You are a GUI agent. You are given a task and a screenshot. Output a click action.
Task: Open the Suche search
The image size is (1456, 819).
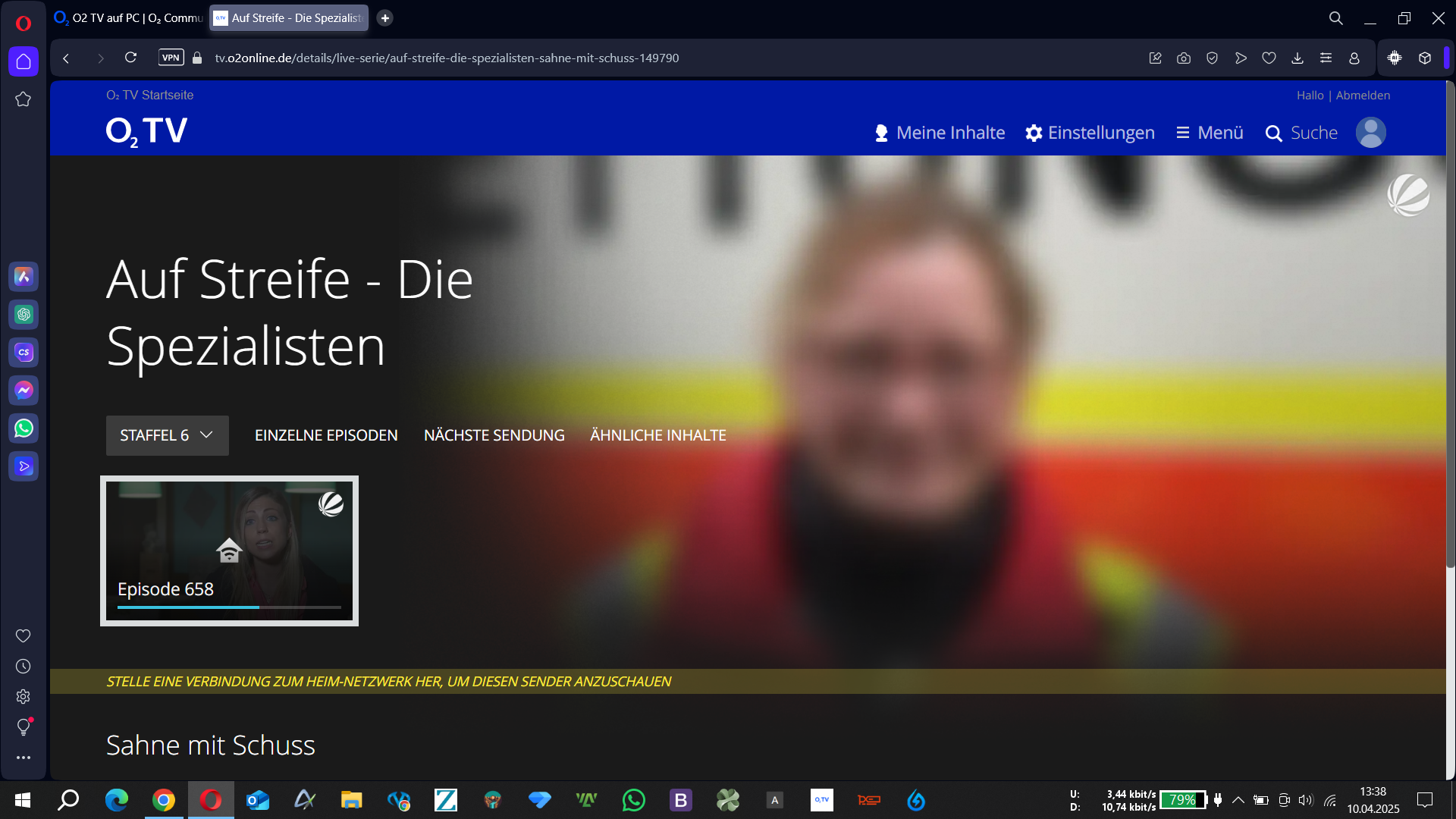pyautogui.click(x=1301, y=133)
